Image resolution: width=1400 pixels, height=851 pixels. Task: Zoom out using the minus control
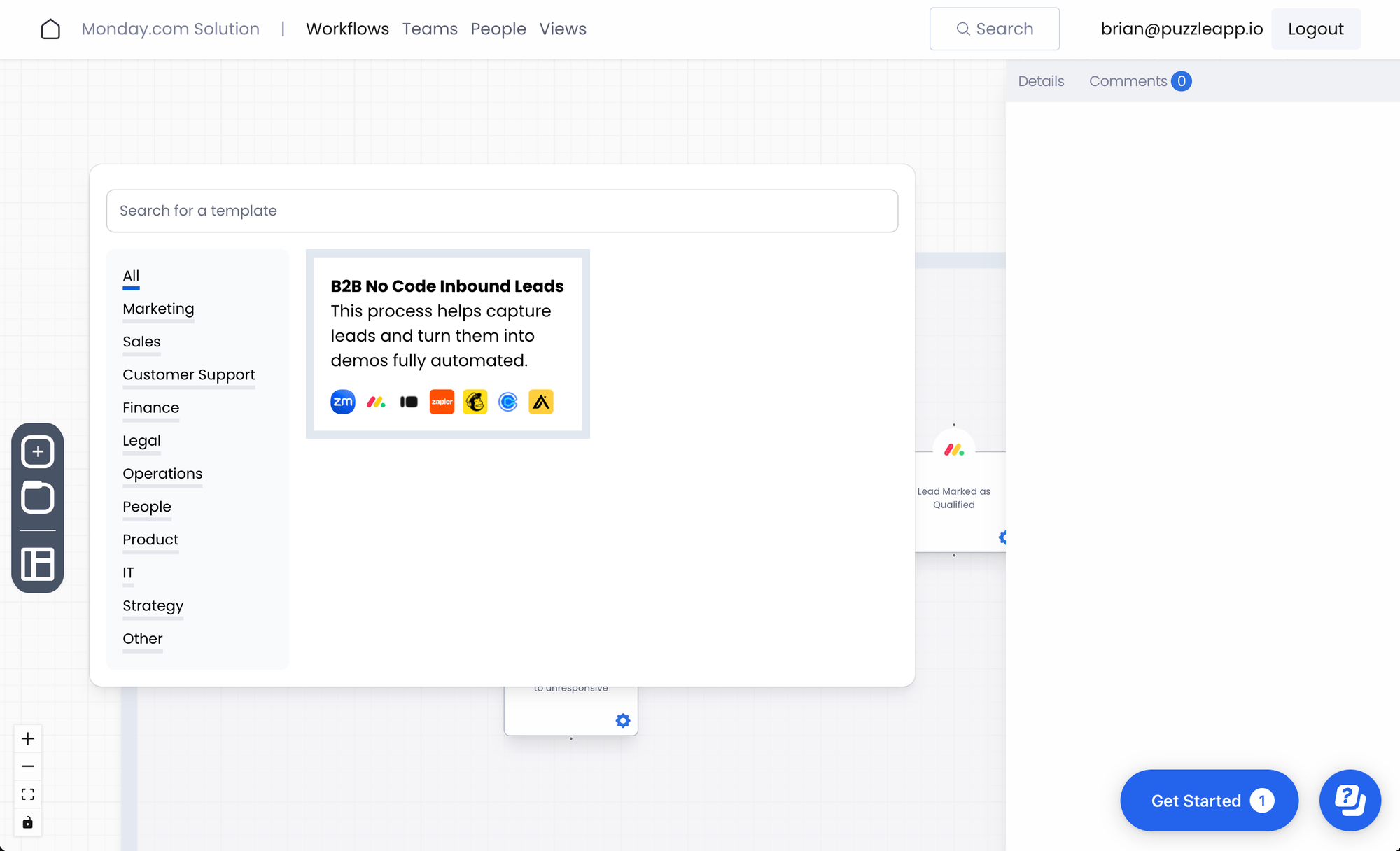coord(28,766)
